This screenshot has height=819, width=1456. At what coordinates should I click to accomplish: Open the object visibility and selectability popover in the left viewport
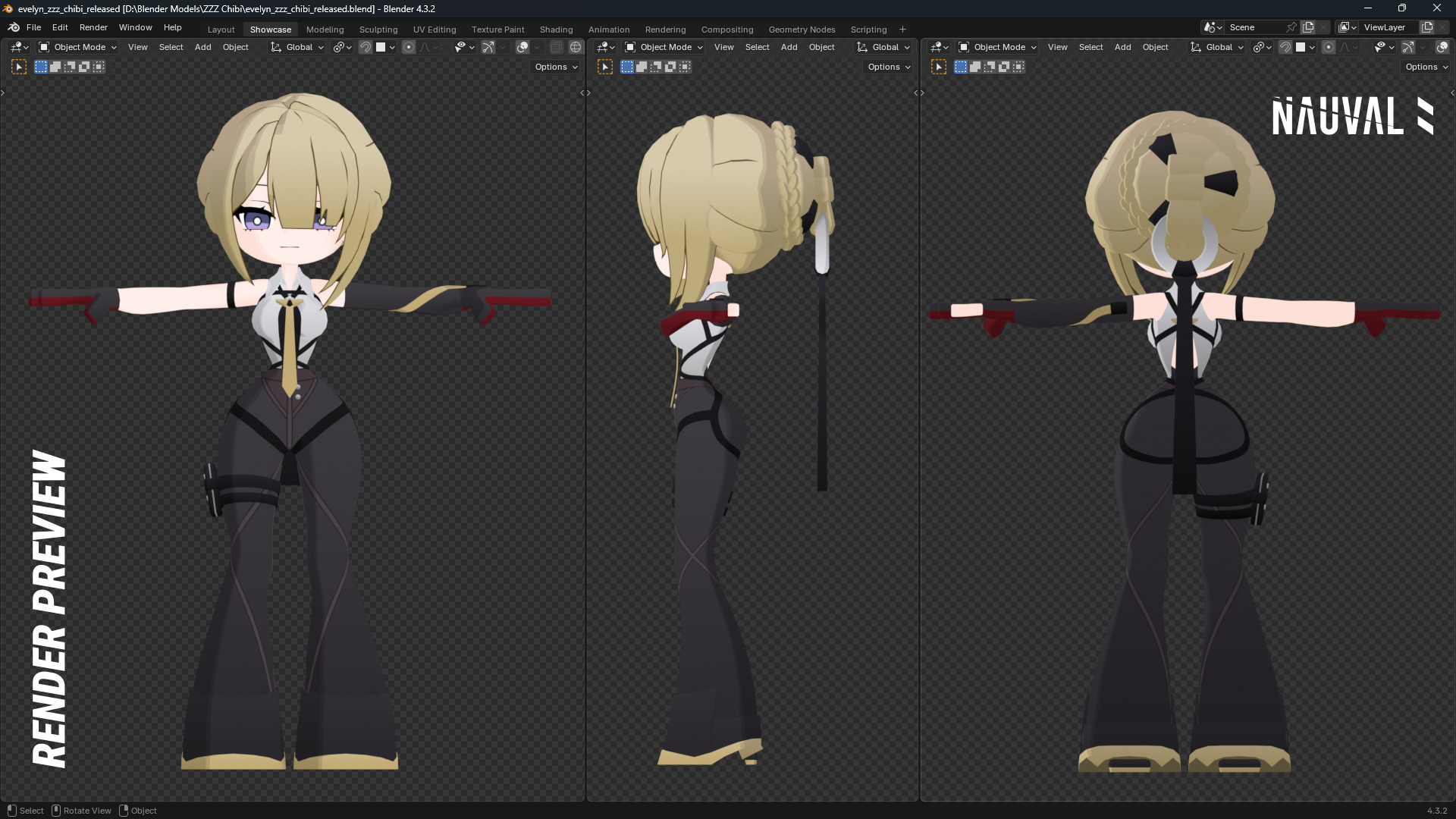[x=463, y=47]
